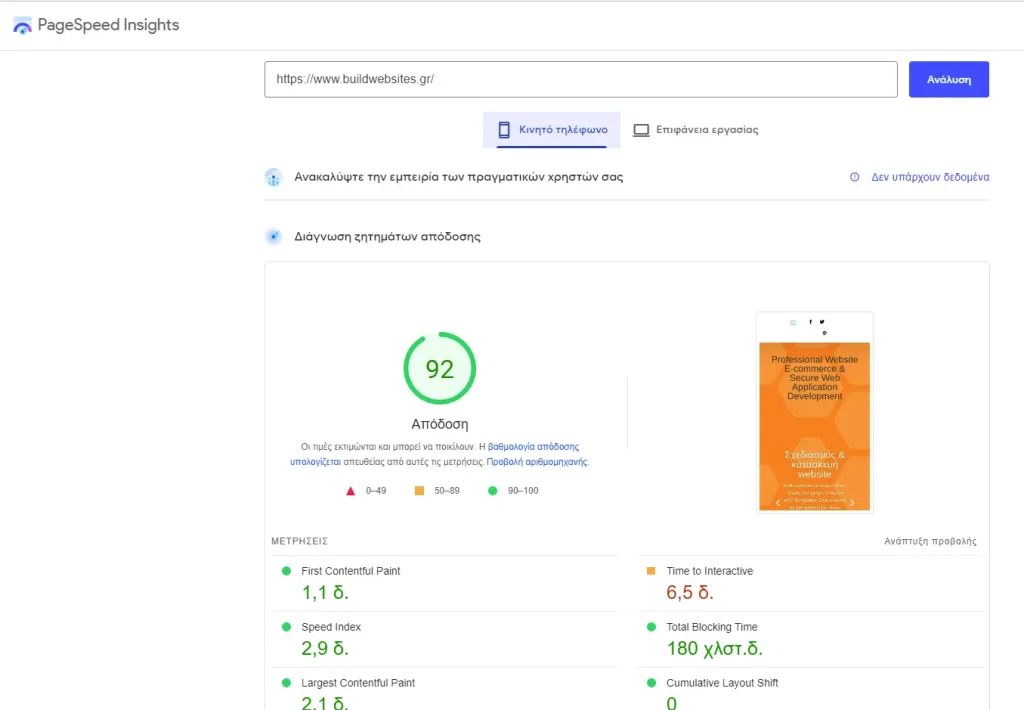
Task: Switch to the Επιφάνεια εργασίας tab
Action: point(696,129)
